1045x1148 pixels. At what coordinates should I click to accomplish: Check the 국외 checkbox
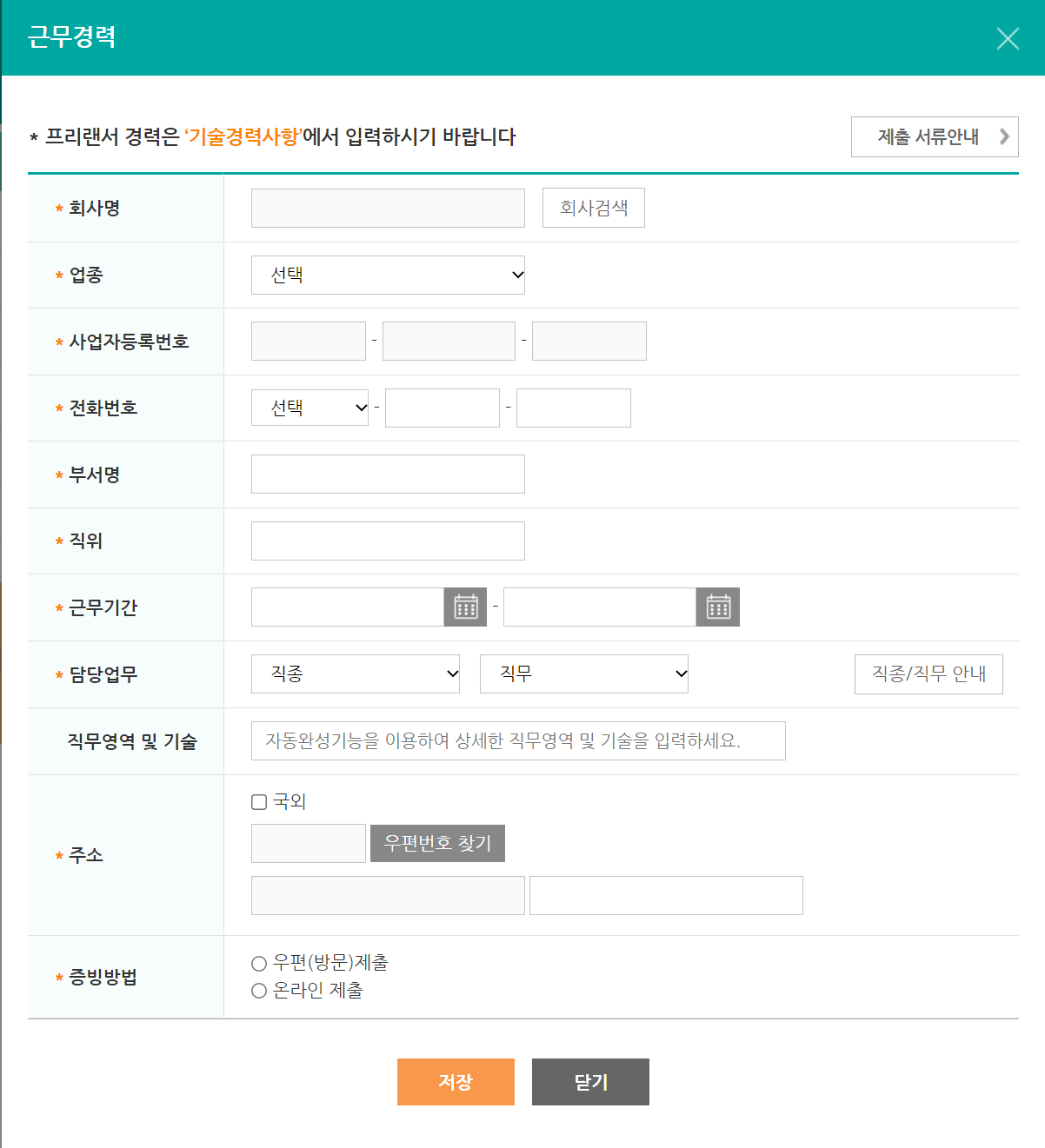pos(259,802)
